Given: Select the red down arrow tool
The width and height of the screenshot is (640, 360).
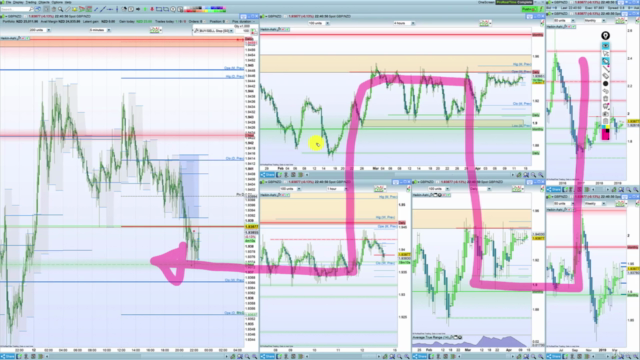Looking at the screenshot, I should [x=152, y=9].
